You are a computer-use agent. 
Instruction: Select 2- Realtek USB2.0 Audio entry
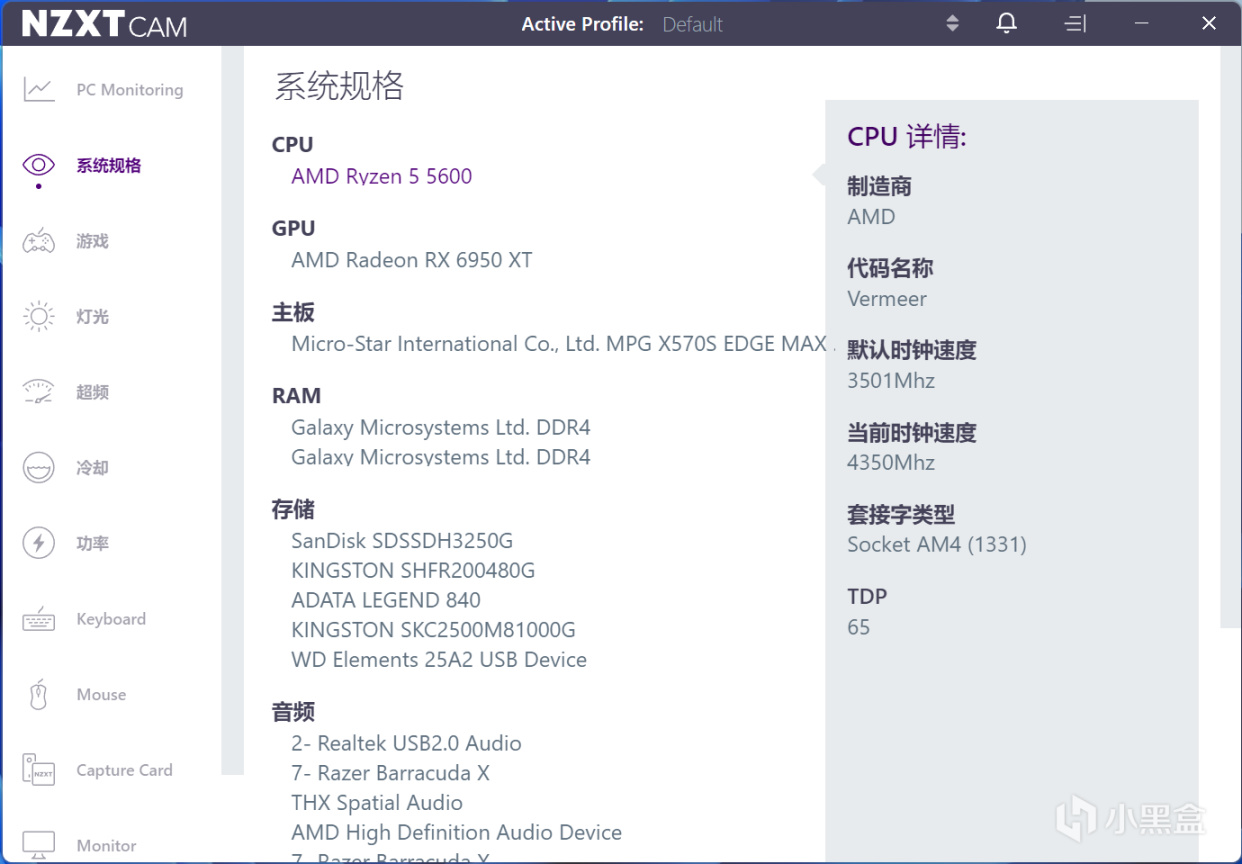[406, 744]
